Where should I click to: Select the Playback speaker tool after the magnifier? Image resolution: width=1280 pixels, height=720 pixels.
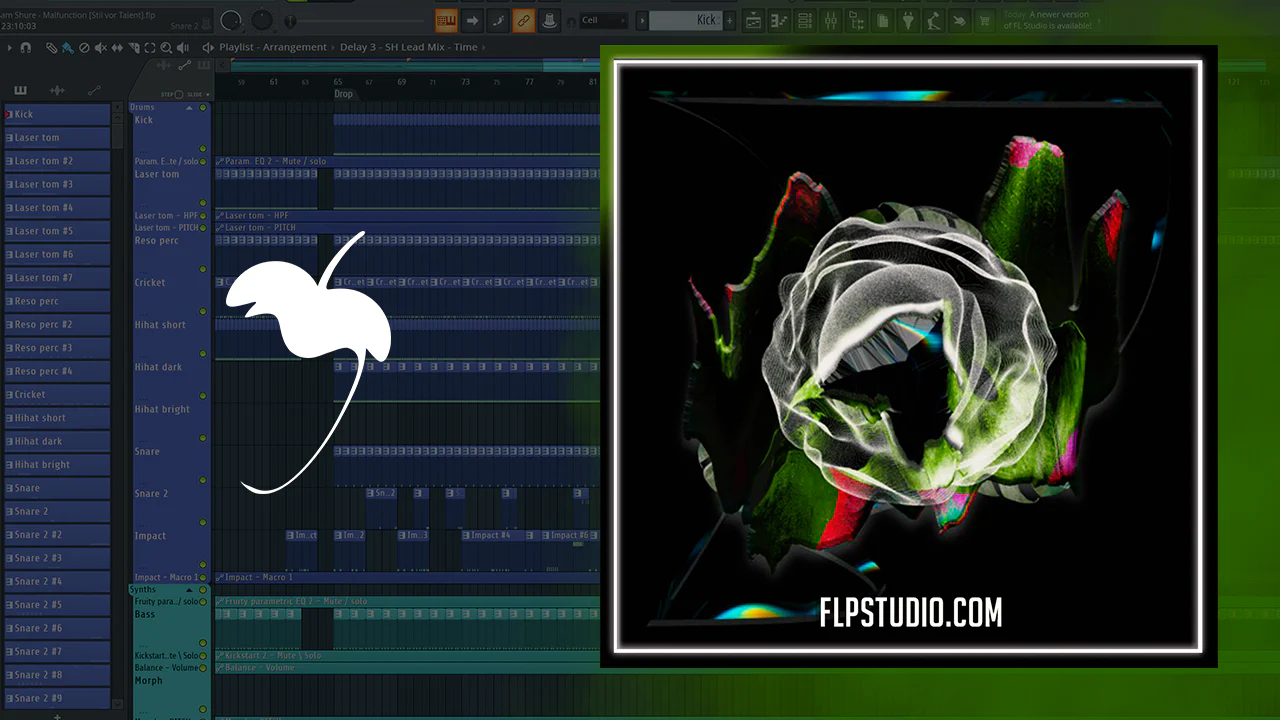point(181,47)
